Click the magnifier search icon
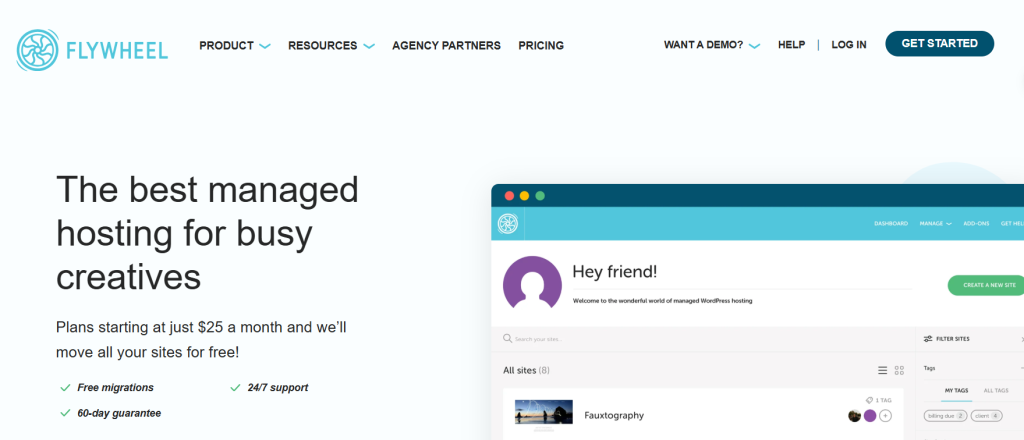1024x440 pixels. point(507,339)
